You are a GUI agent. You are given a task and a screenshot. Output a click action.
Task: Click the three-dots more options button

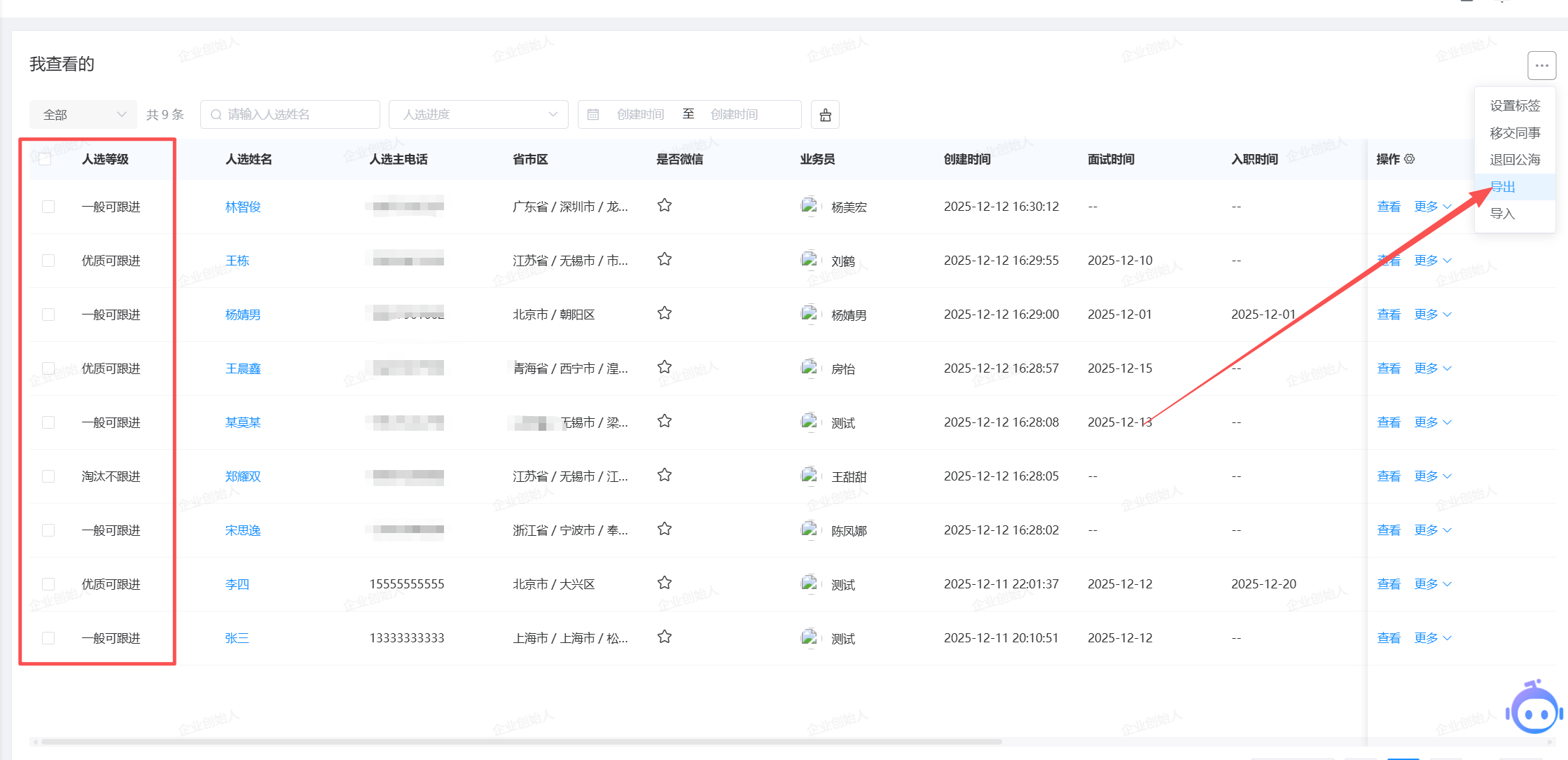click(x=1541, y=66)
